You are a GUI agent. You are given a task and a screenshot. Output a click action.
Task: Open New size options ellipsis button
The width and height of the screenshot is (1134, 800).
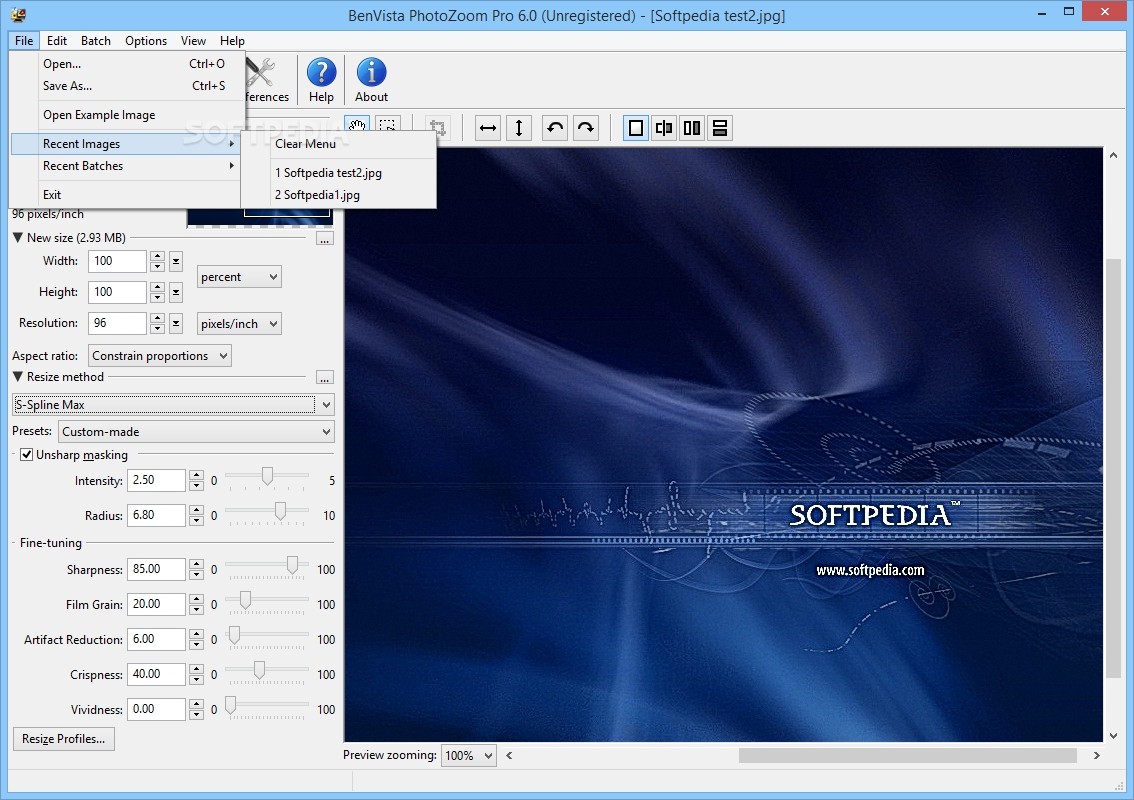325,239
